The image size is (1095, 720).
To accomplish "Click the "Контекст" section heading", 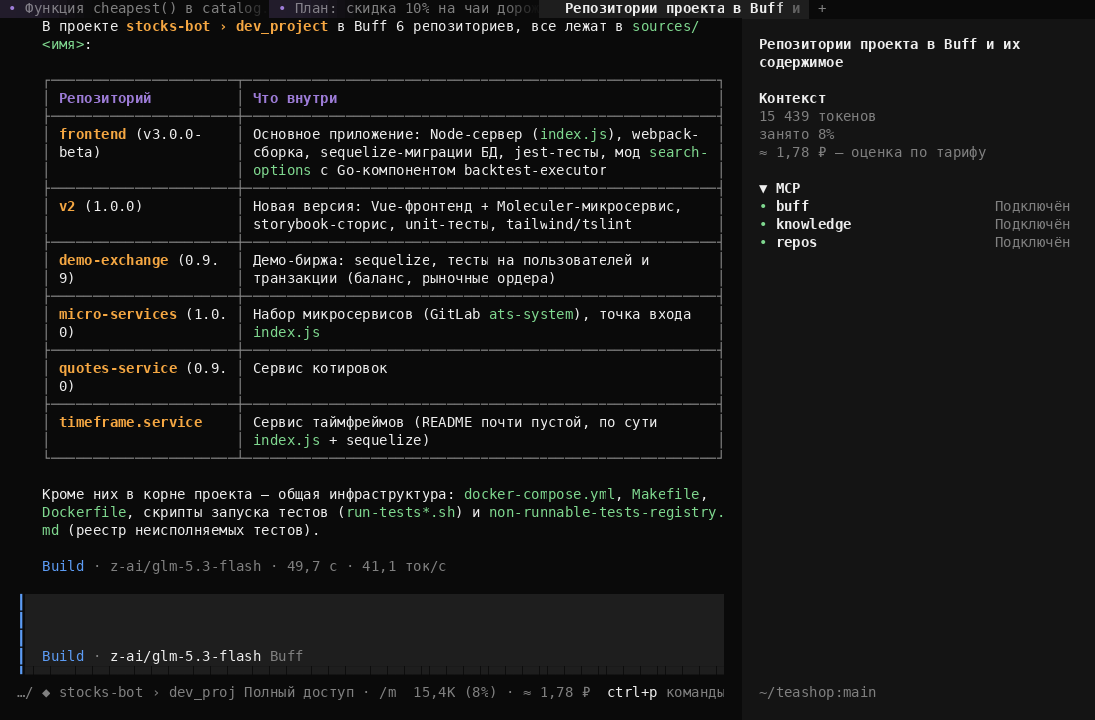I will pos(793,98).
